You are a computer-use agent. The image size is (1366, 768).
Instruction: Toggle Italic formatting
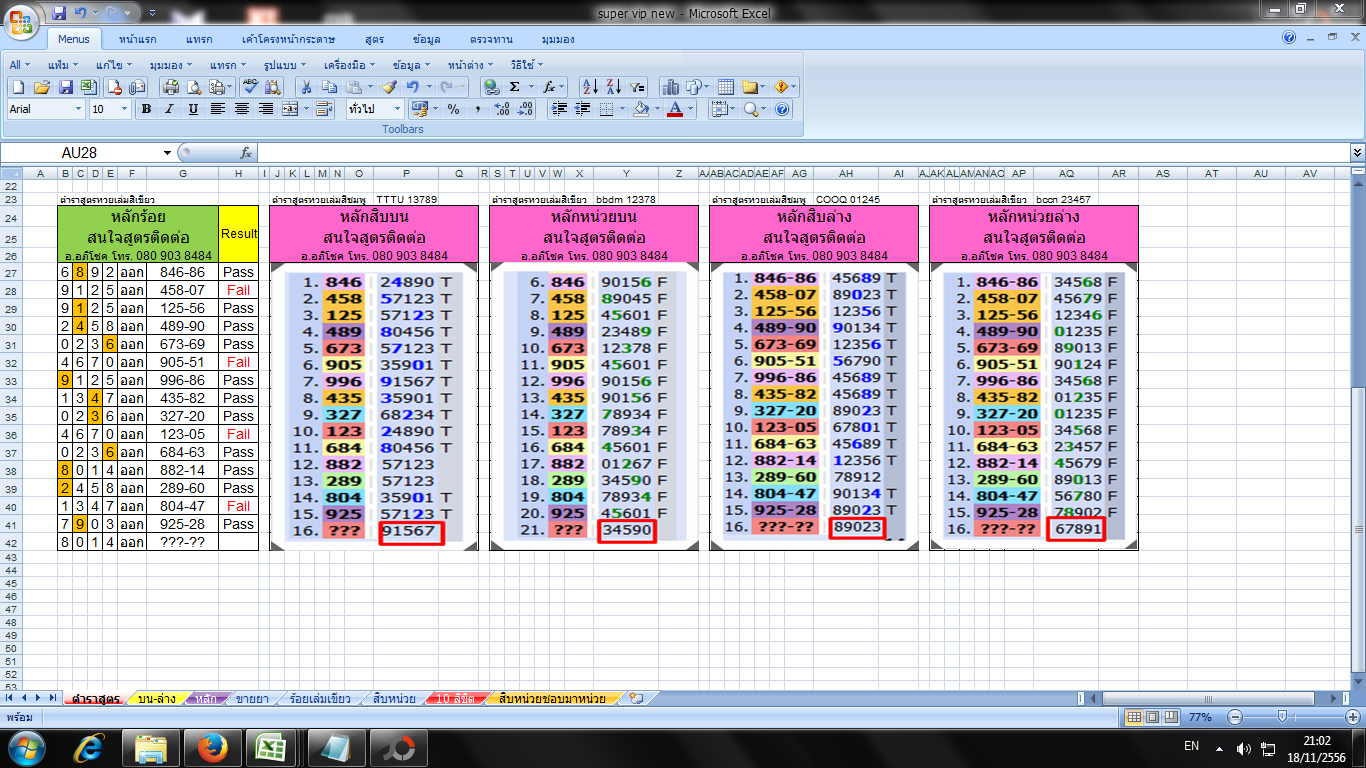tap(170, 109)
